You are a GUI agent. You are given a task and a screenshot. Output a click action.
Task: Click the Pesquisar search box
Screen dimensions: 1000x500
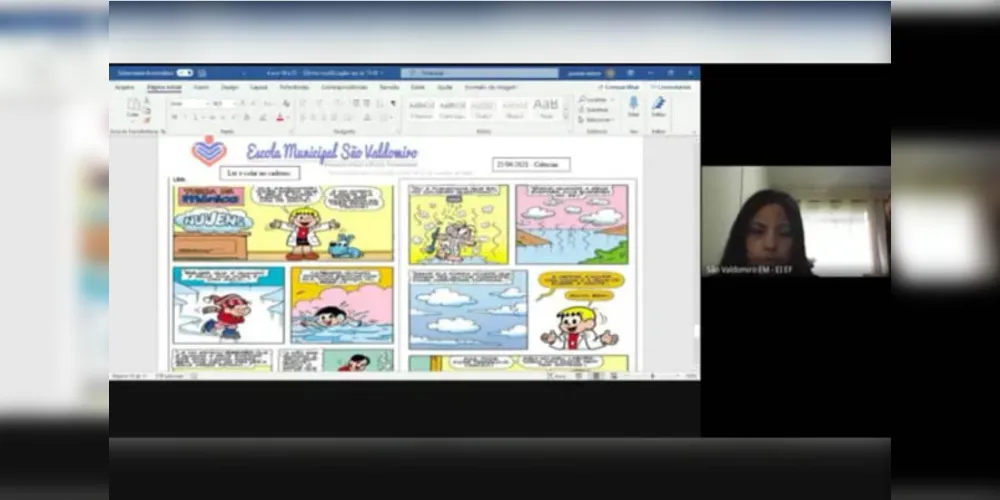(480, 73)
